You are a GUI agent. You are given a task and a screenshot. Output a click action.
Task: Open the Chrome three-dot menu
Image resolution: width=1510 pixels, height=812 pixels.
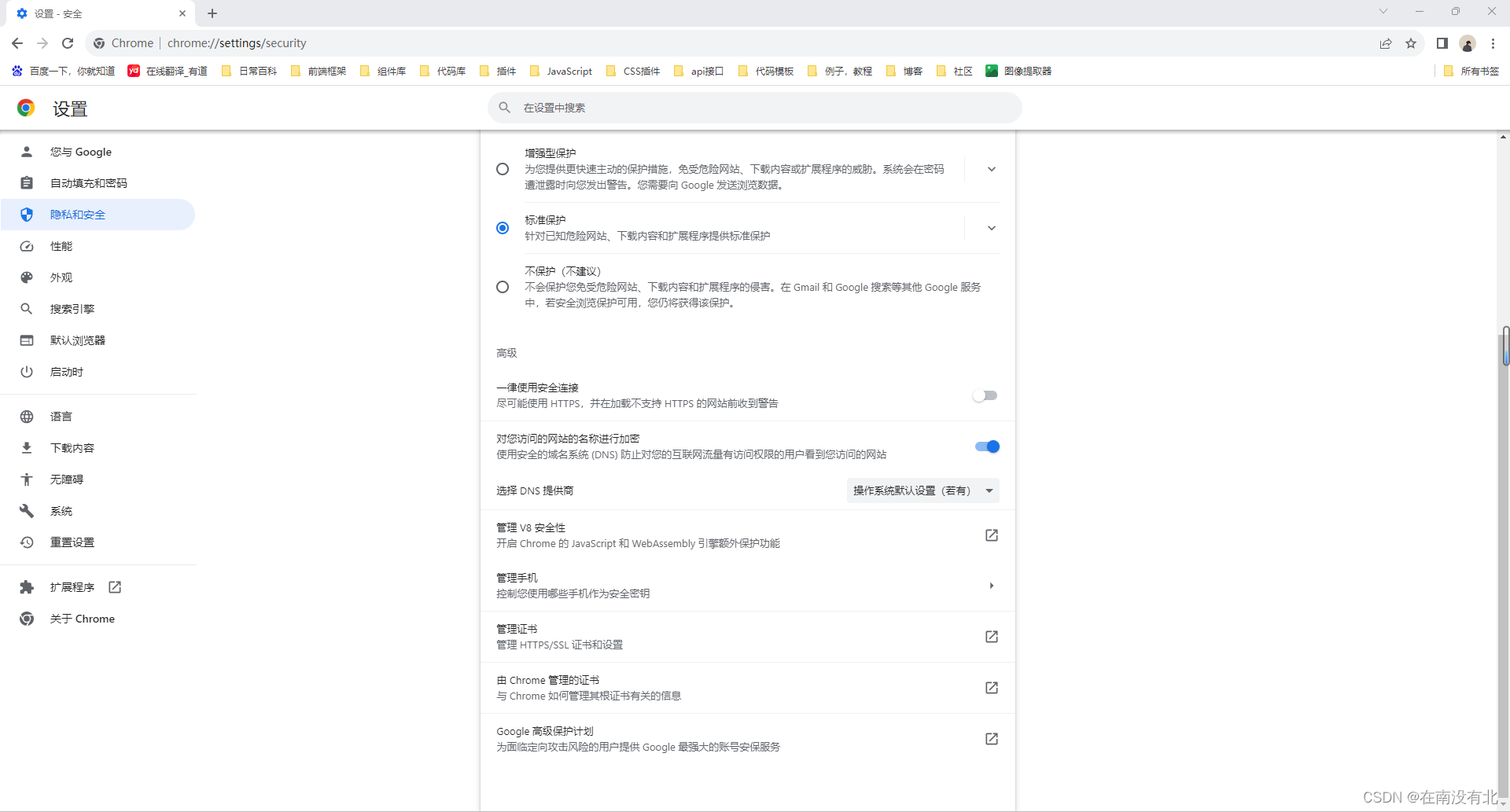point(1493,43)
